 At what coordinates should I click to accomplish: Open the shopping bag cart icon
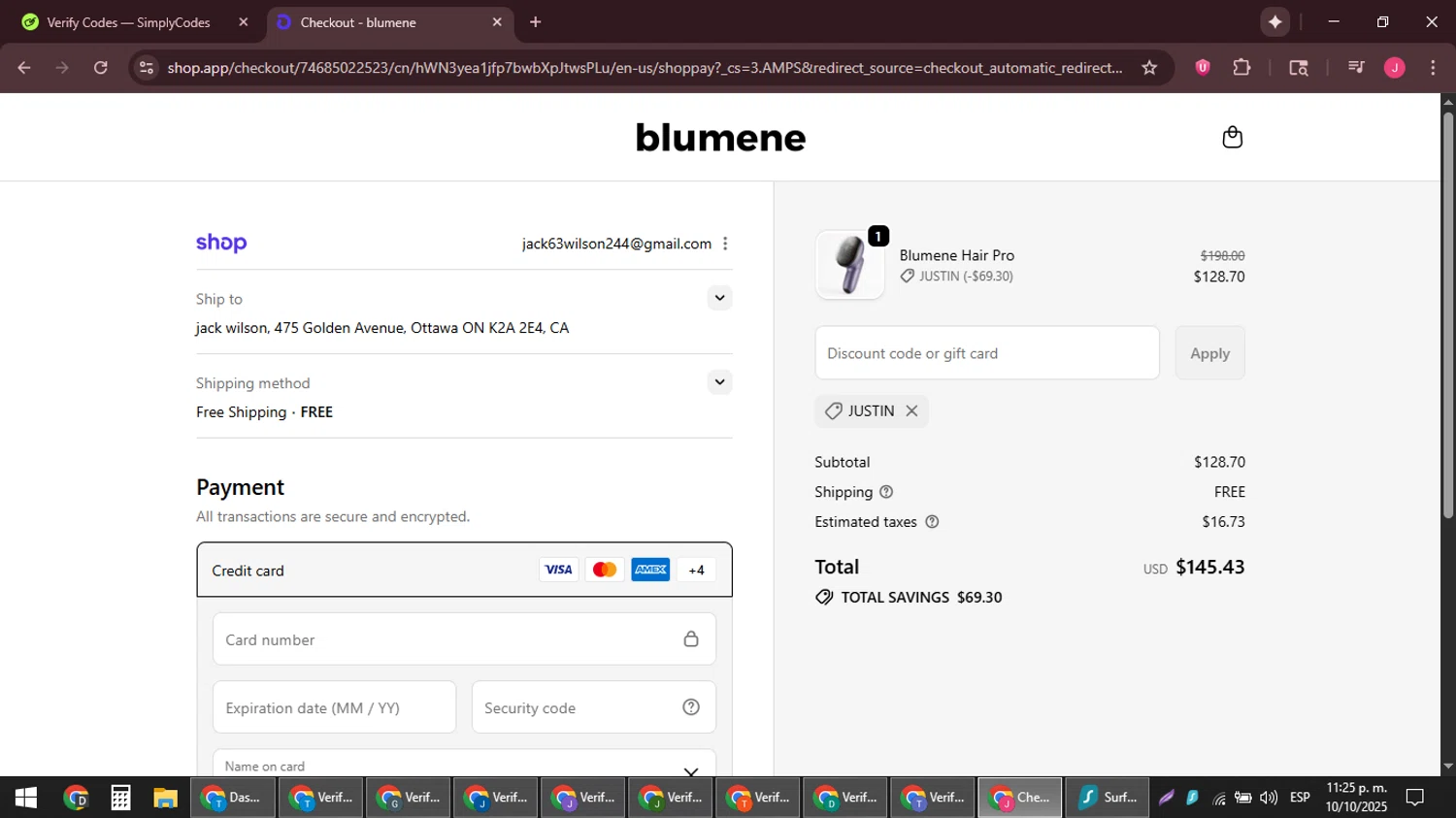[1232, 137]
